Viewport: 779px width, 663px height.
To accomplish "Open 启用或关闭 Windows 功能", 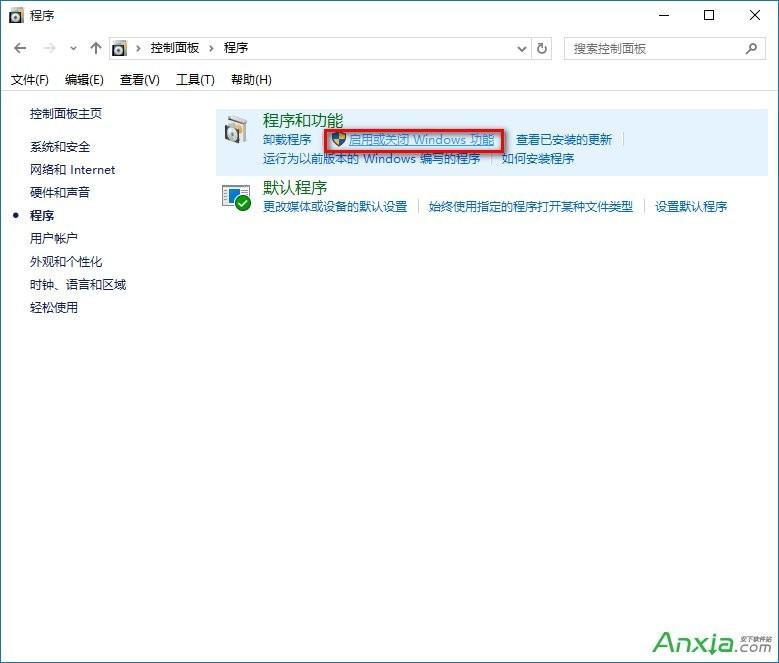I will [421, 140].
